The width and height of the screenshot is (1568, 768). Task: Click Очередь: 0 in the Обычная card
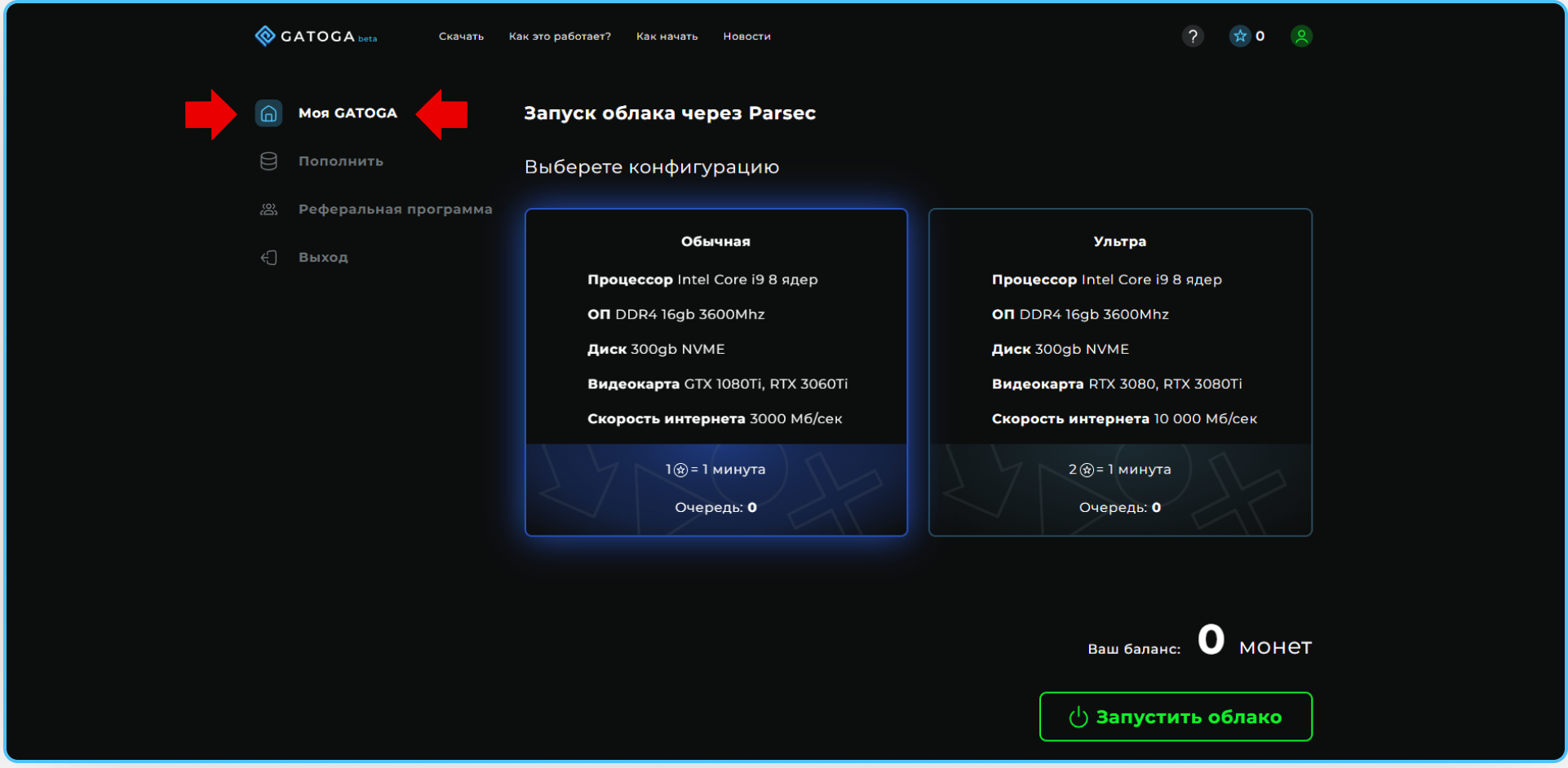(x=715, y=507)
